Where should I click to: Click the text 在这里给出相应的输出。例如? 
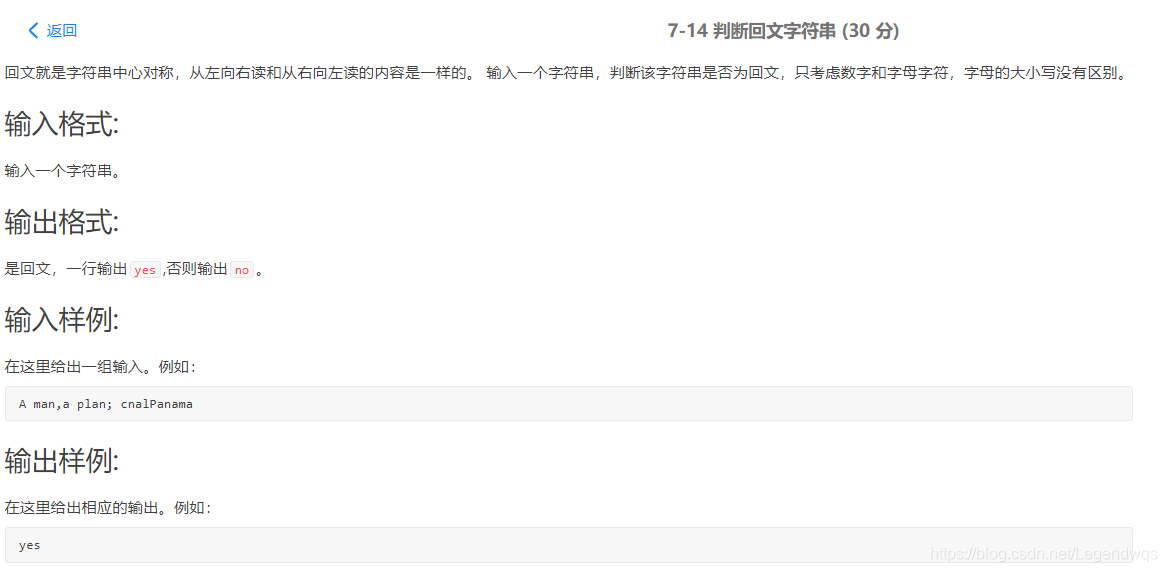[x=108, y=508]
